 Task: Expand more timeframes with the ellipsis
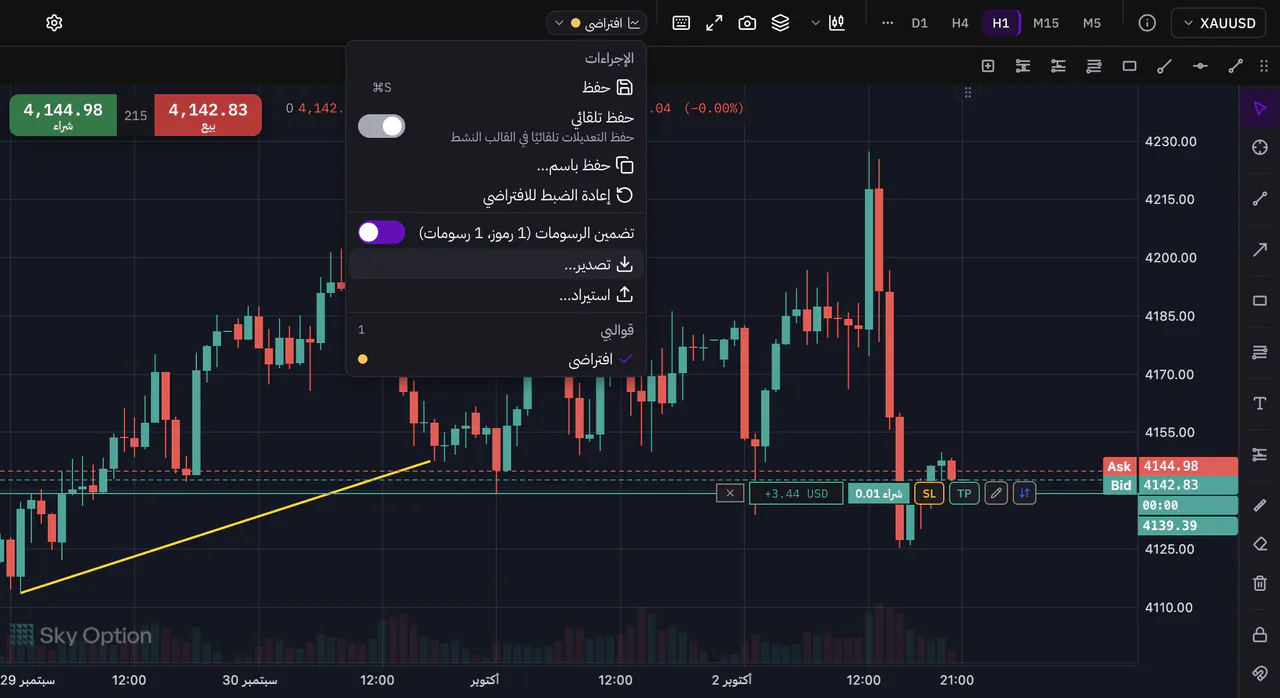tap(887, 23)
